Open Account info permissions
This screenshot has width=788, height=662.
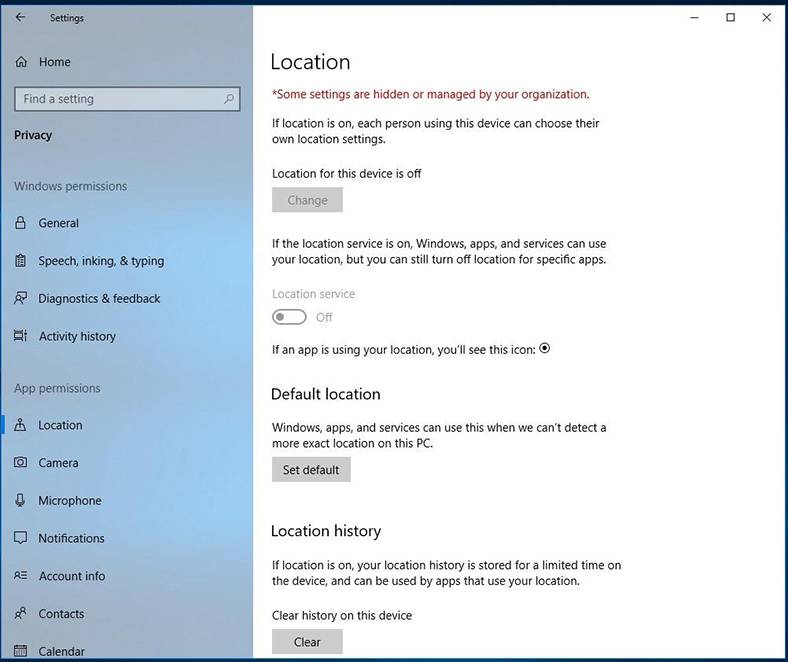point(127,576)
